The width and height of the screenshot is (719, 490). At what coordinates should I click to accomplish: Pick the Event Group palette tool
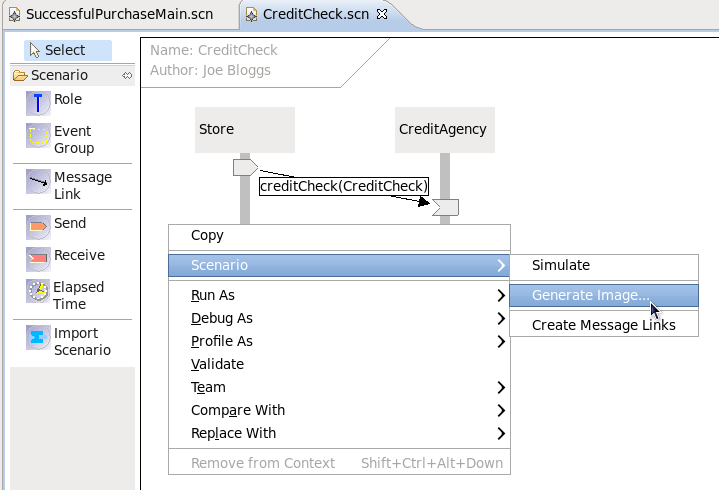pos(38,139)
